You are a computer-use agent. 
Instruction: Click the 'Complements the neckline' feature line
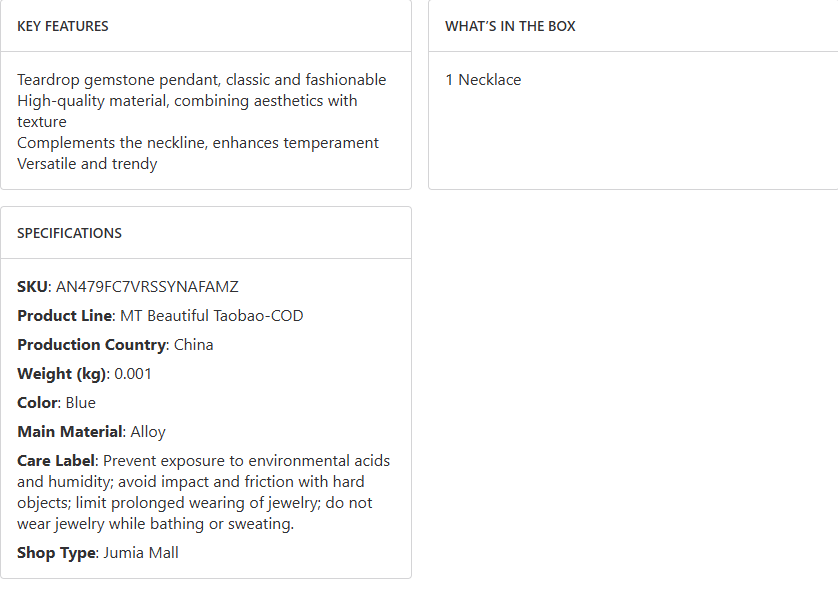pos(198,143)
